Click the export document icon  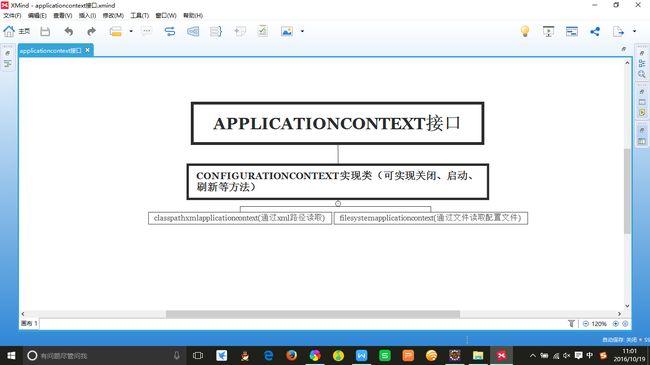[x=618, y=31]
